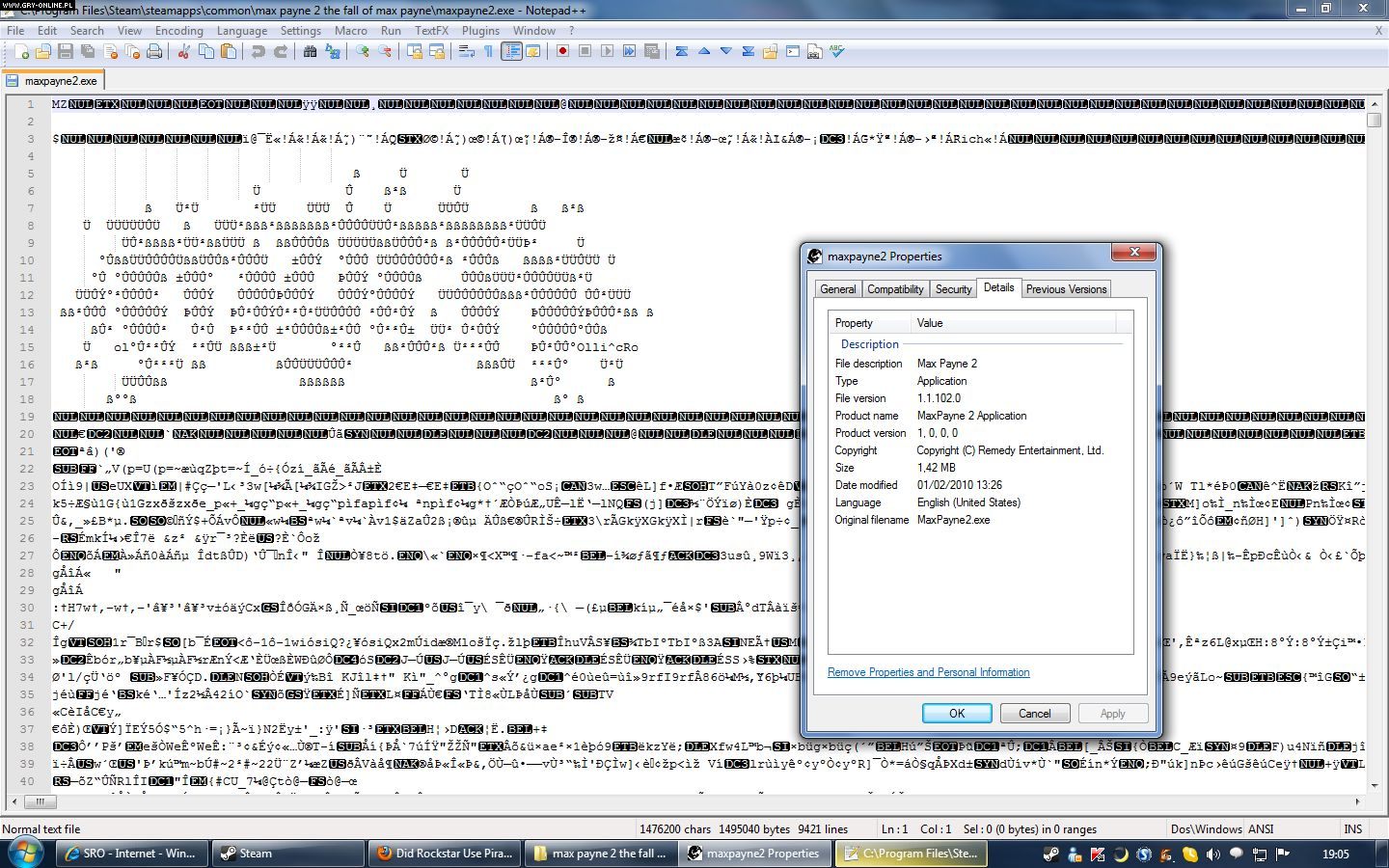Click the Zoom In magnifier icon
This screenshot has width=1389, height=868.
tap(363, 52)
